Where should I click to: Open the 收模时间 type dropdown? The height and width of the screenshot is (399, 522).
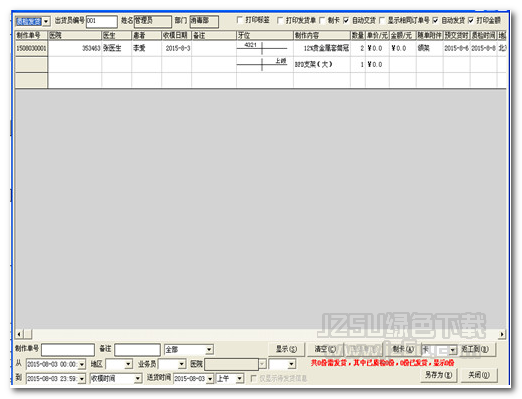138,379
